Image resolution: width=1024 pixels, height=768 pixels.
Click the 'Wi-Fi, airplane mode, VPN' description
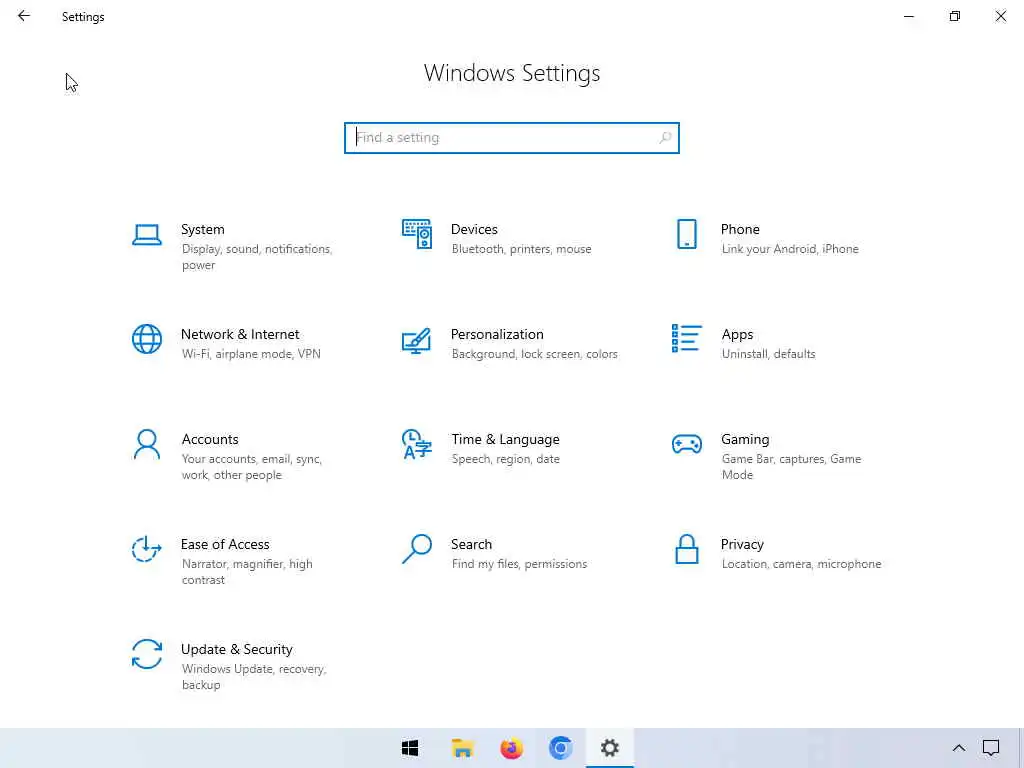click(x=251, y=354)
